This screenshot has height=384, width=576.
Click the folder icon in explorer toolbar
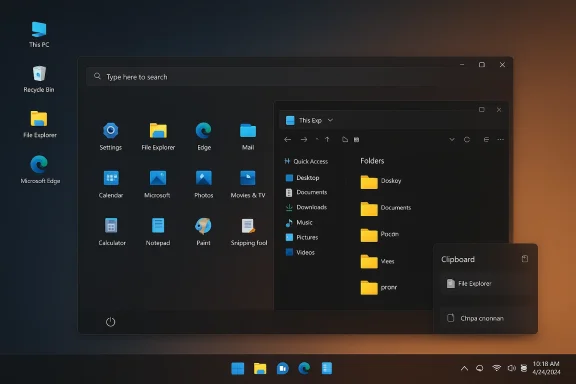click(x=345, y=140)
